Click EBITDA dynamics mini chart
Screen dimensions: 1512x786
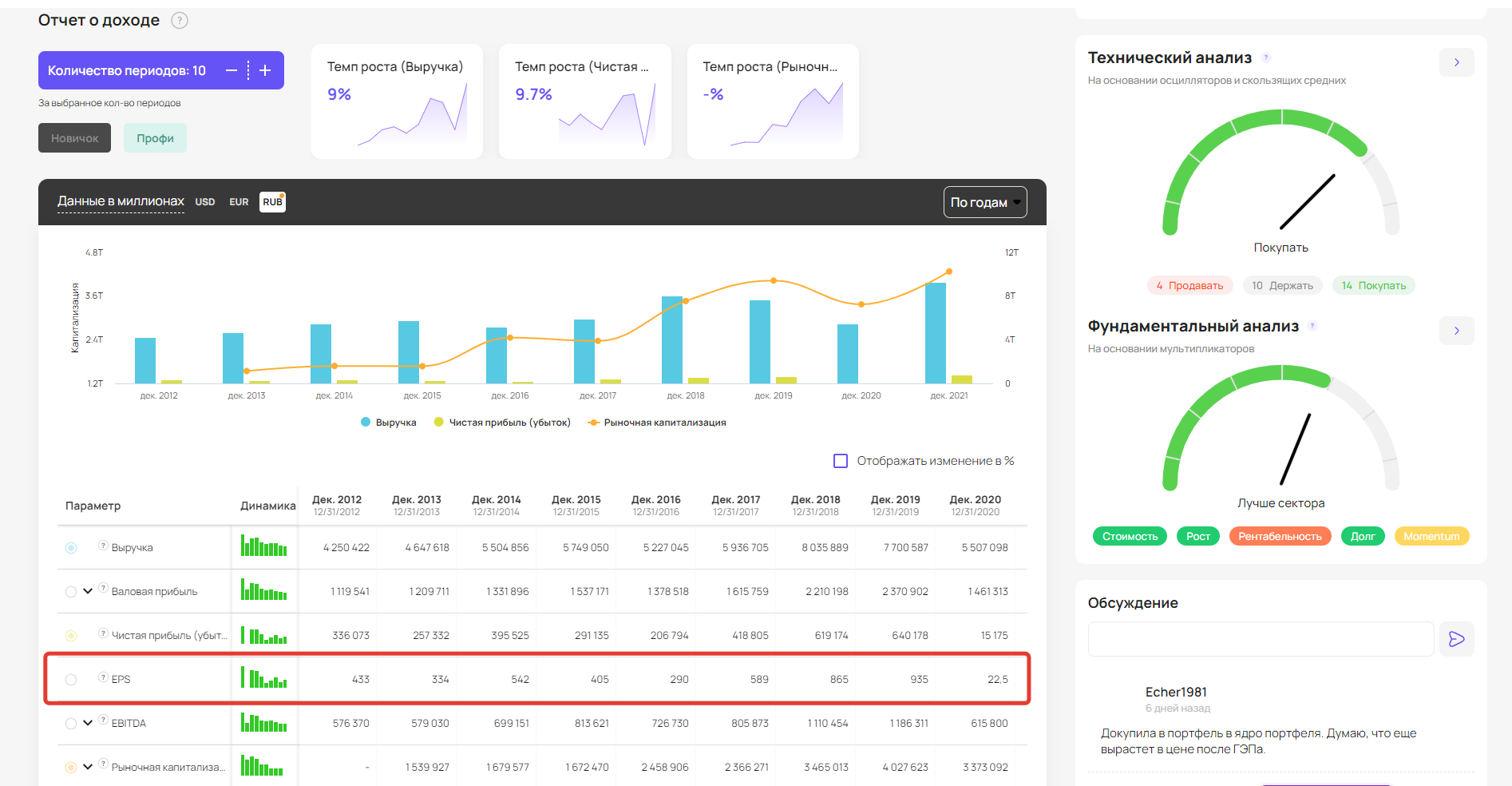(264, 721)
